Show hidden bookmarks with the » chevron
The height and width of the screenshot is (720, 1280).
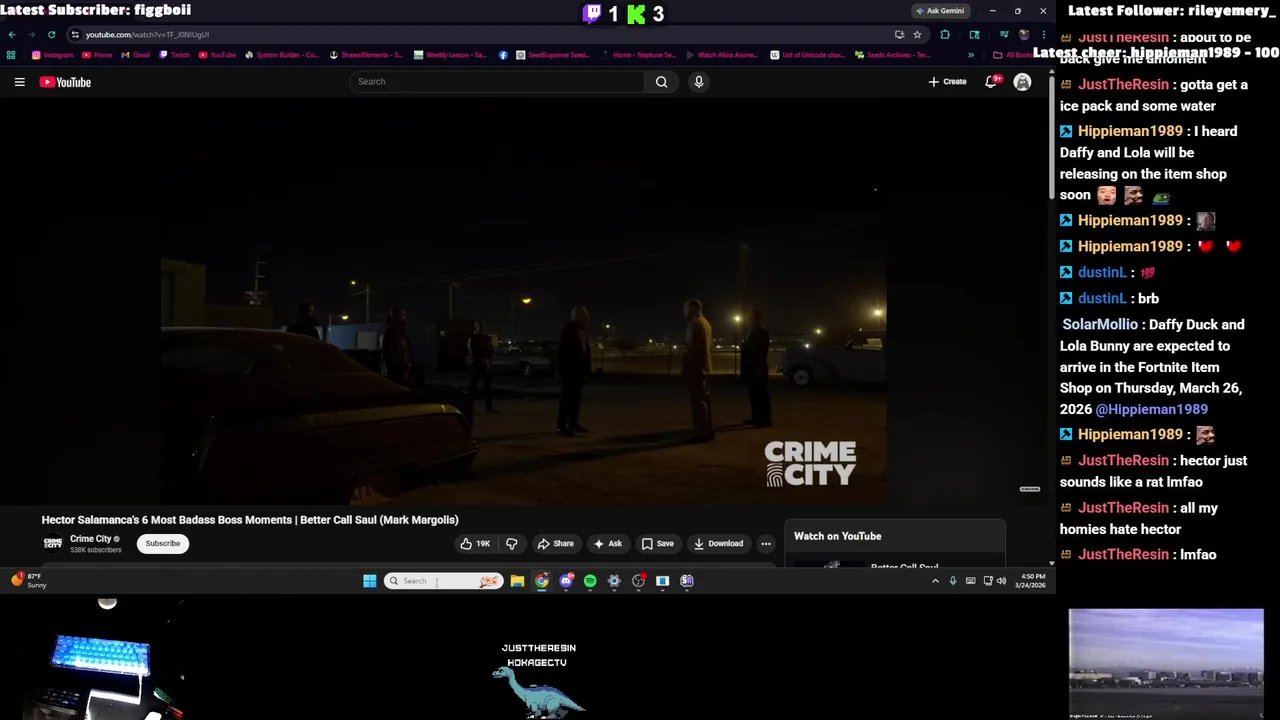point(970,55)
